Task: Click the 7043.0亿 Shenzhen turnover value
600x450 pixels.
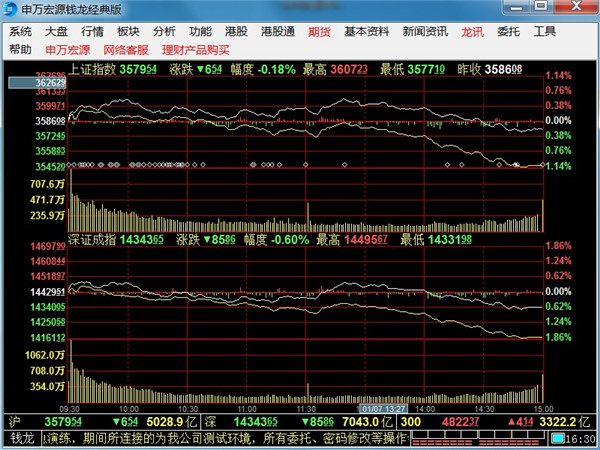Action: click(x=367, y=422)
